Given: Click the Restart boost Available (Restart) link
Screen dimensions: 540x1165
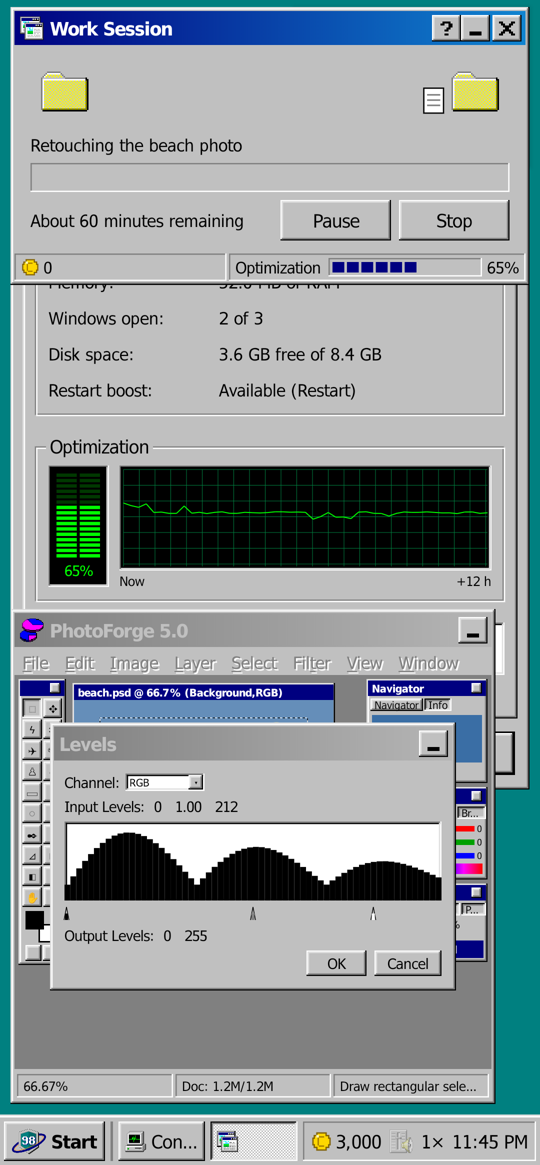Looking at the screenshot, I should click(287, 390).
